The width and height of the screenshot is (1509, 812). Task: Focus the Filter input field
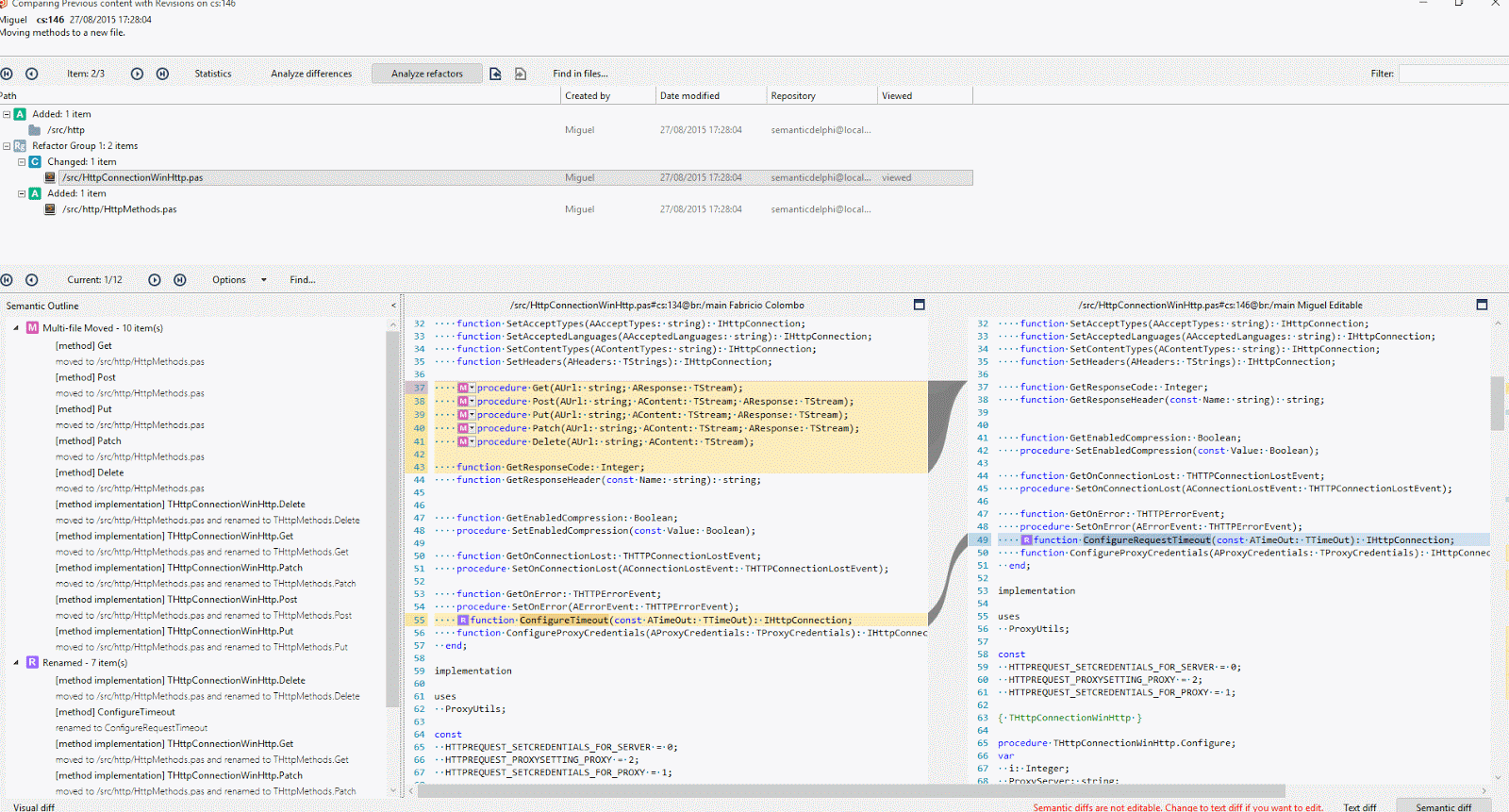click(1453, 74)
